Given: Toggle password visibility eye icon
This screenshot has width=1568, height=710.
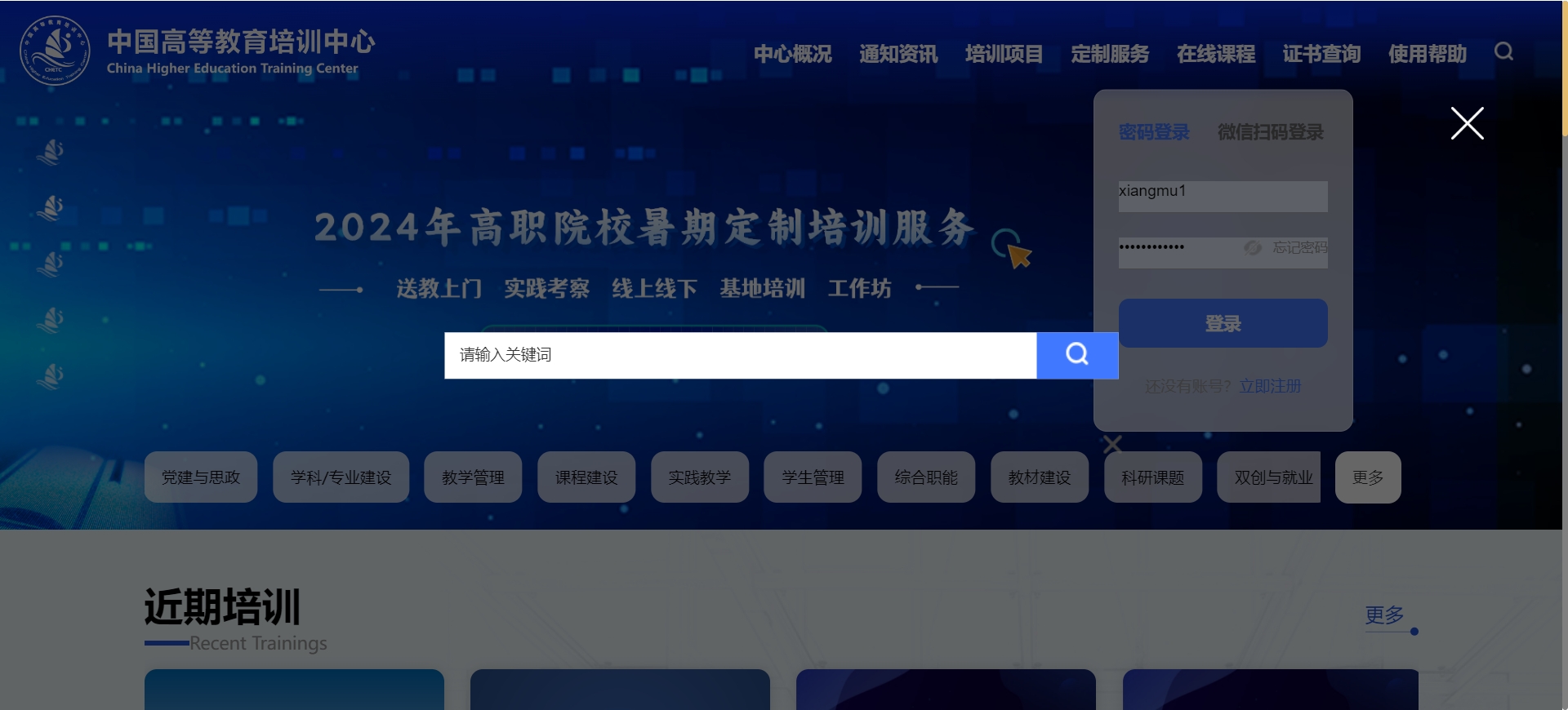Looking at the screenshot, I should 1252,247.
